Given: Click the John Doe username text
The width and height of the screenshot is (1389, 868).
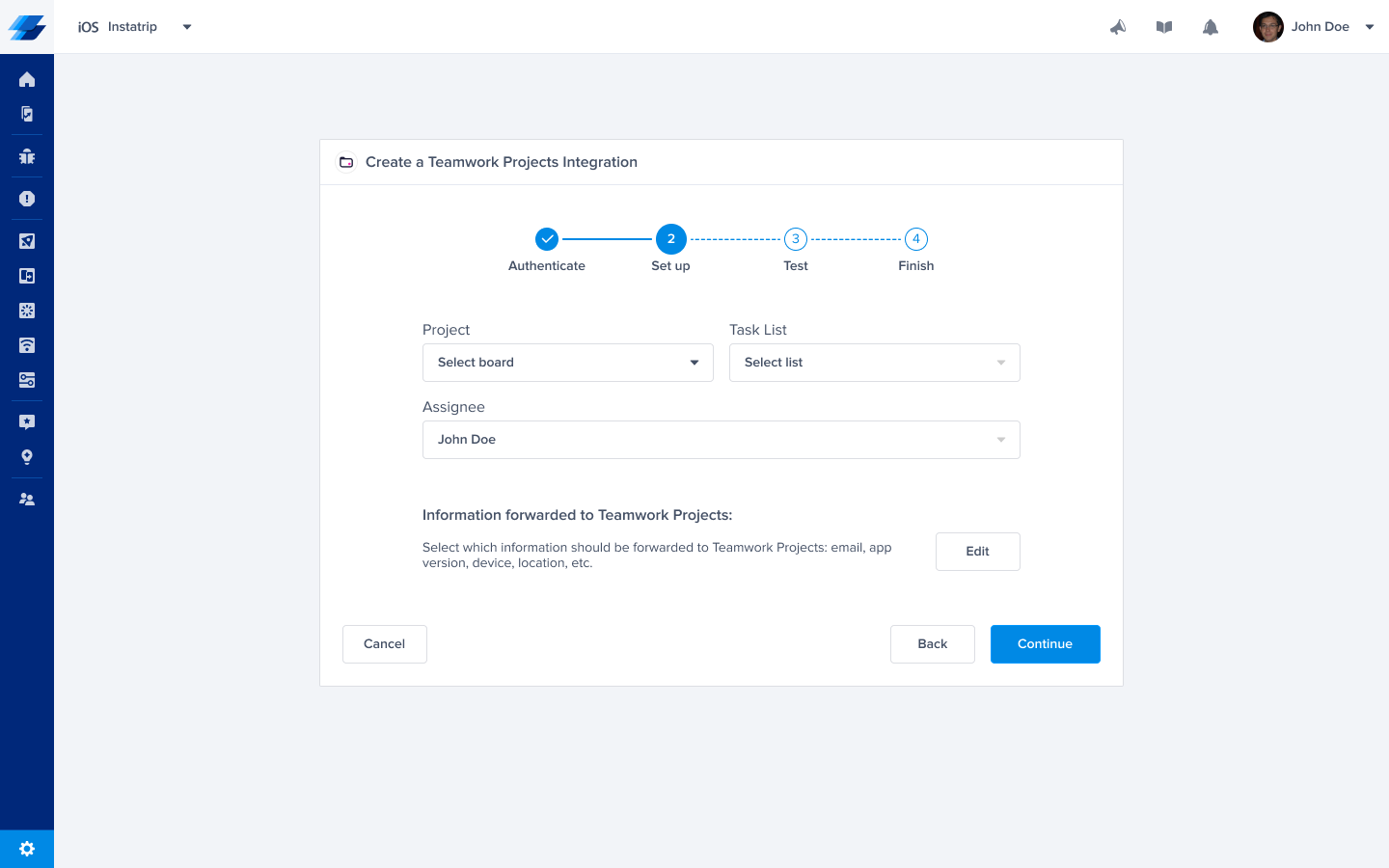Looking at the screenshot, I should point(1321,27).
